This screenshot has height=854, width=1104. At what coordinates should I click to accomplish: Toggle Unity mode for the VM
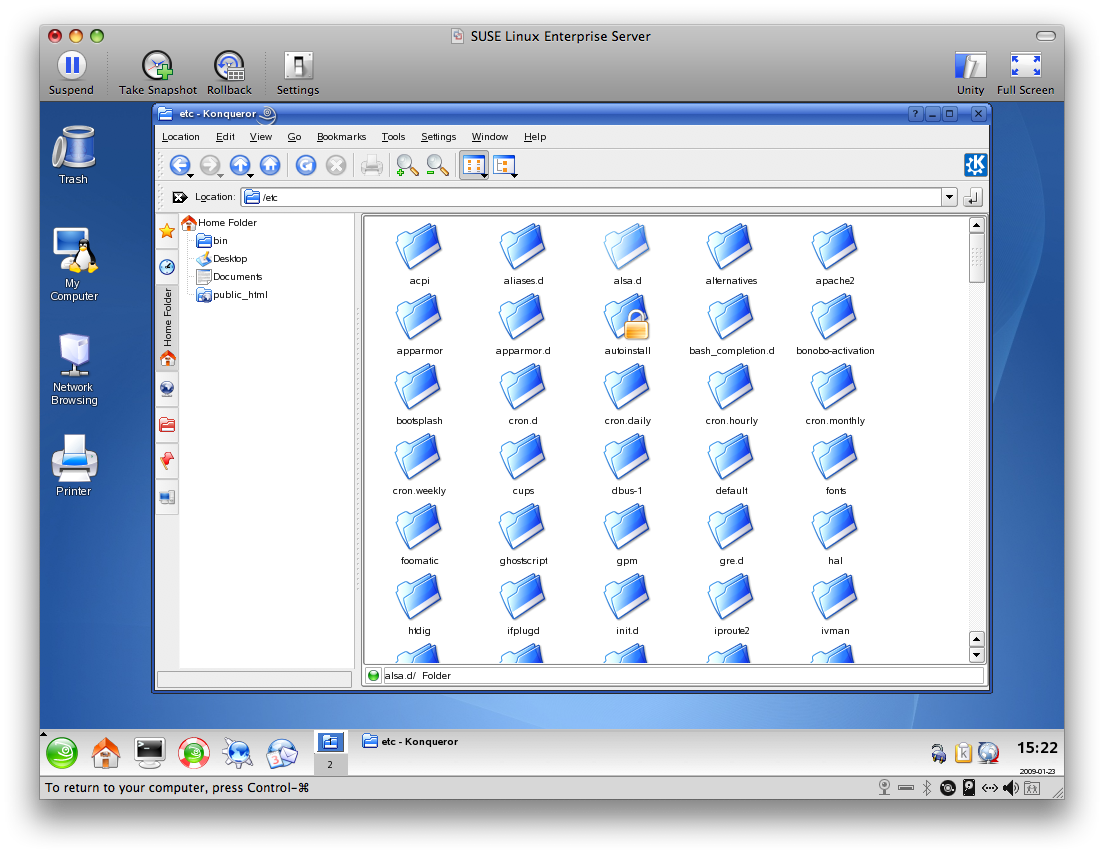click(x=970, y=73)
